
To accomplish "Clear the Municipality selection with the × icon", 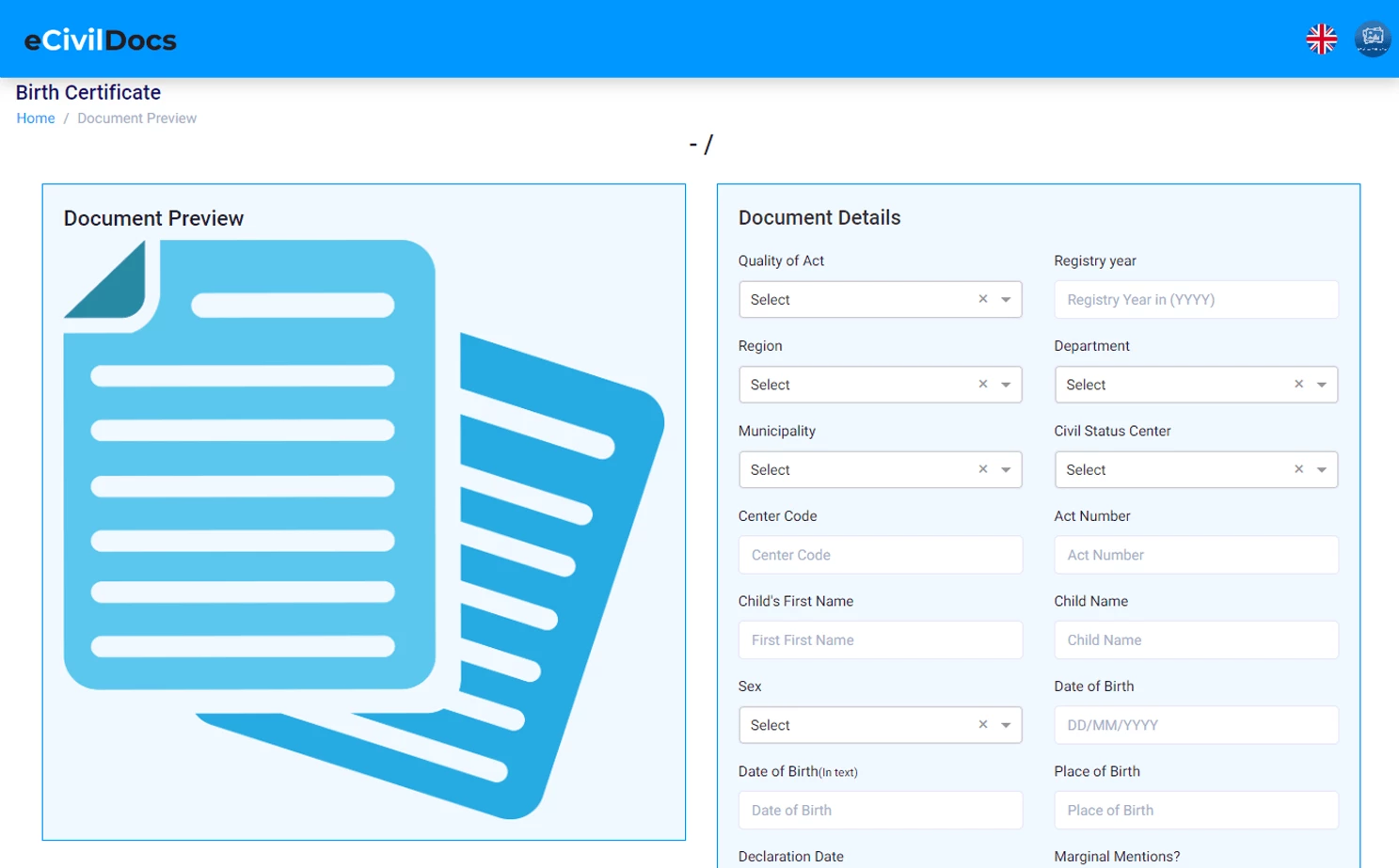I will coord(982,469).
